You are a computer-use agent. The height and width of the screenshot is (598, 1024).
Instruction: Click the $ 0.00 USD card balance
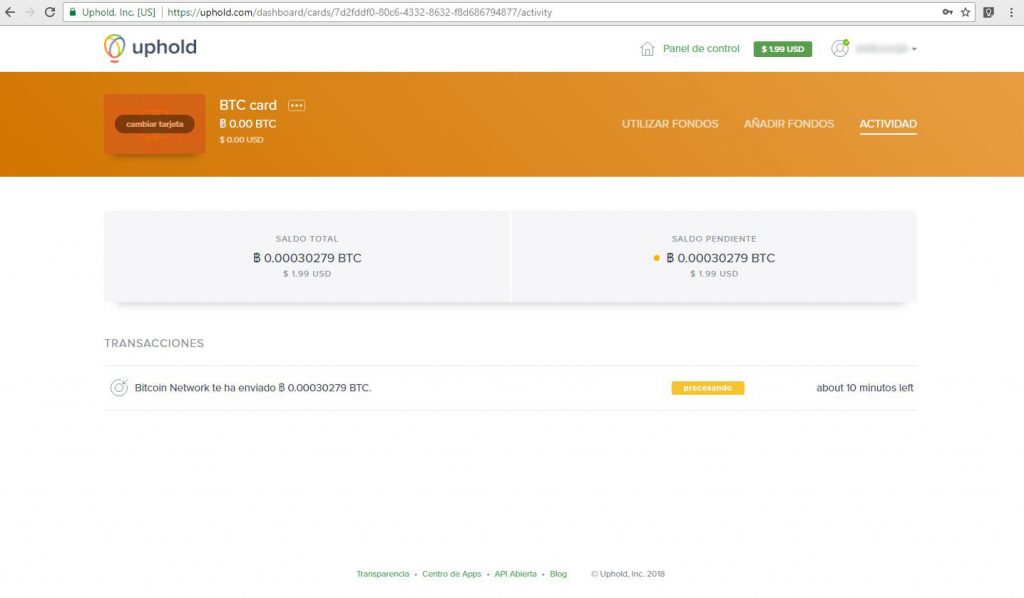coord(242,140)
